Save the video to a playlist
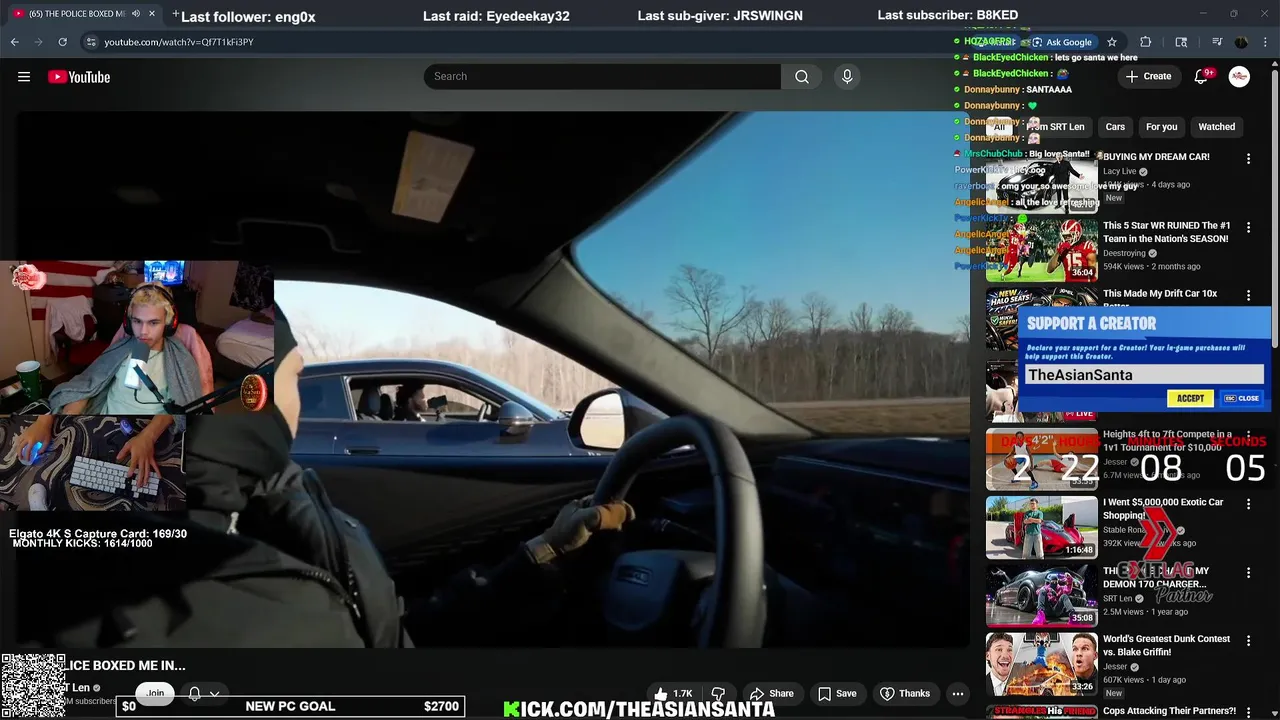1280x720 pixels. [837, 693]
